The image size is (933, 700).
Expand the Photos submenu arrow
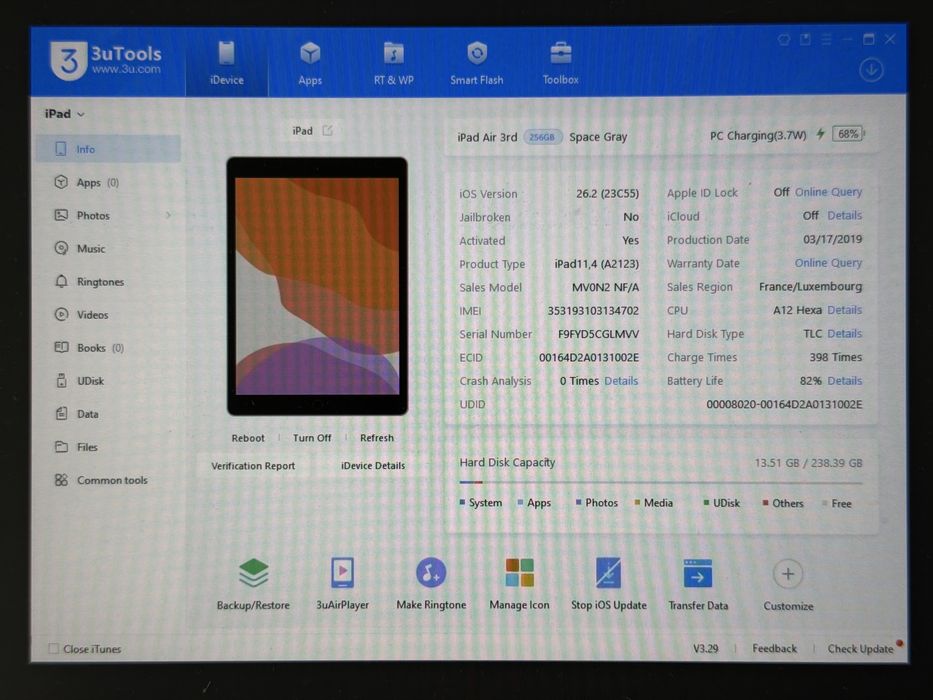[x=168, y=215]
